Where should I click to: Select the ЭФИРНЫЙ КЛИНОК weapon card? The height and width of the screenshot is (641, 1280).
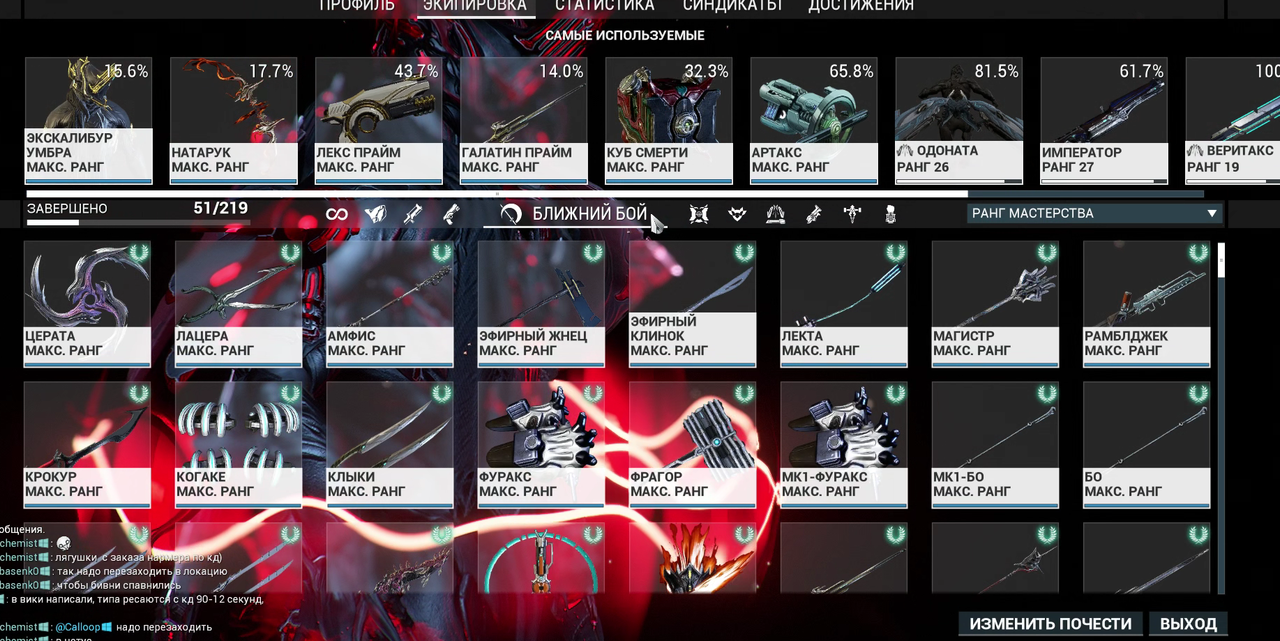point(693,304)
